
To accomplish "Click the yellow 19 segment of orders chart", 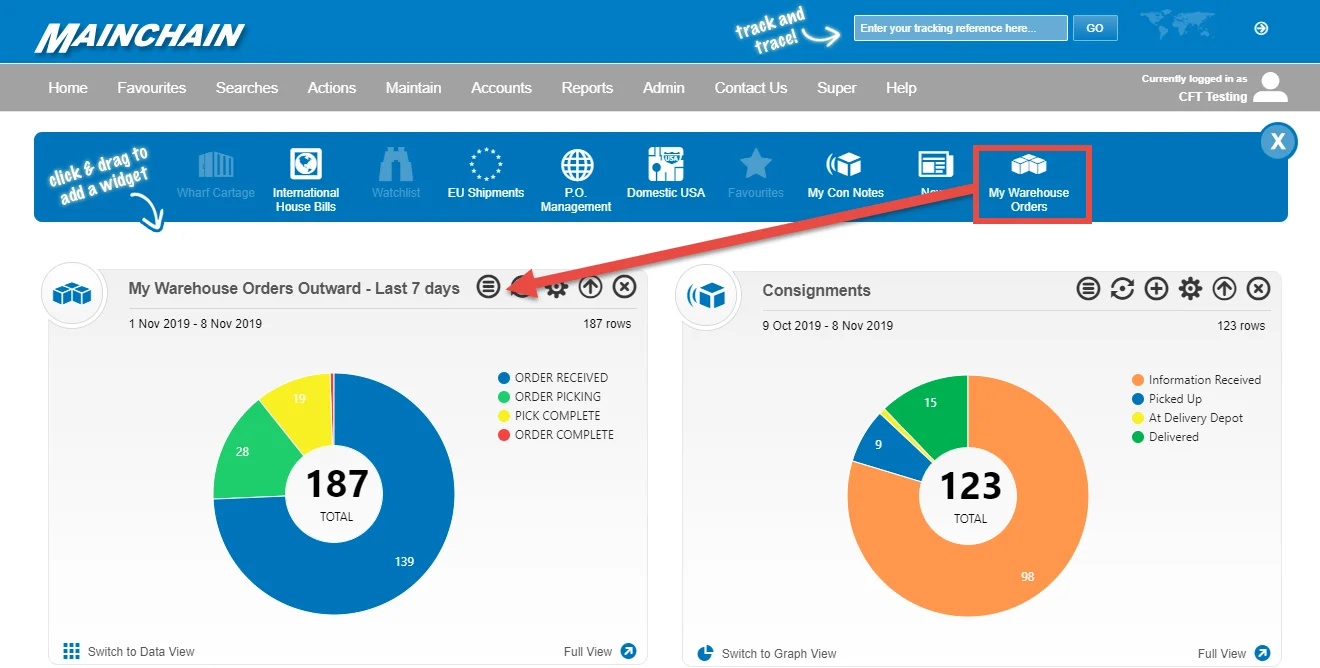I will pos(299,398).
